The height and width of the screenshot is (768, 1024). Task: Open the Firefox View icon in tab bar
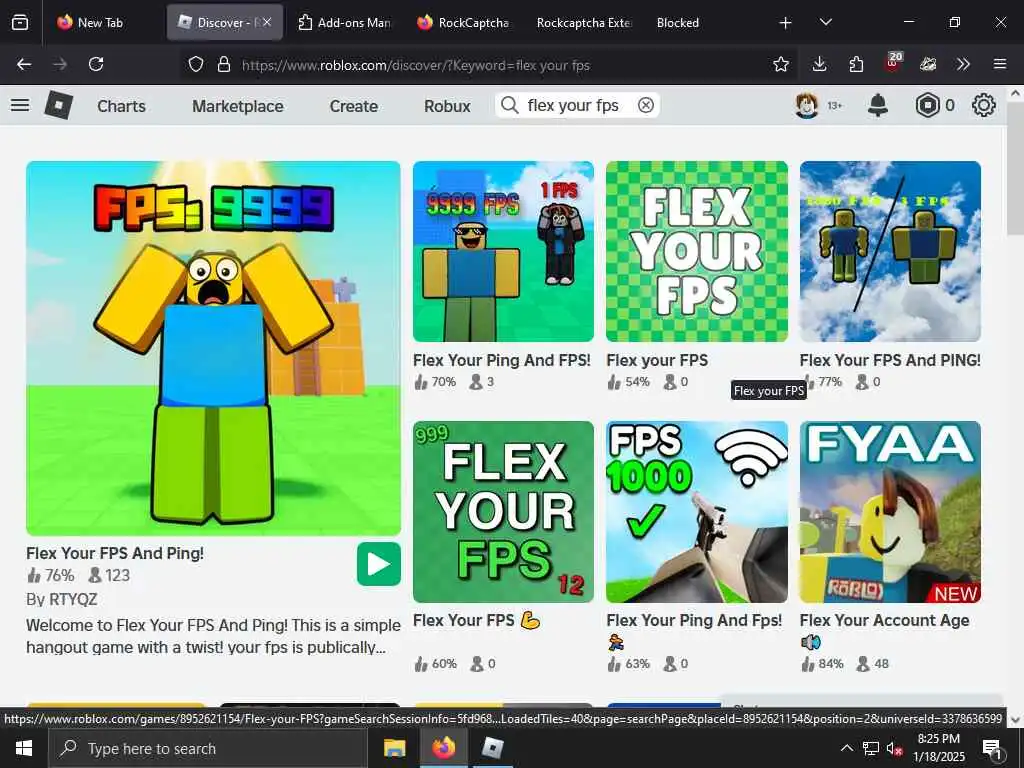(20, 22)
